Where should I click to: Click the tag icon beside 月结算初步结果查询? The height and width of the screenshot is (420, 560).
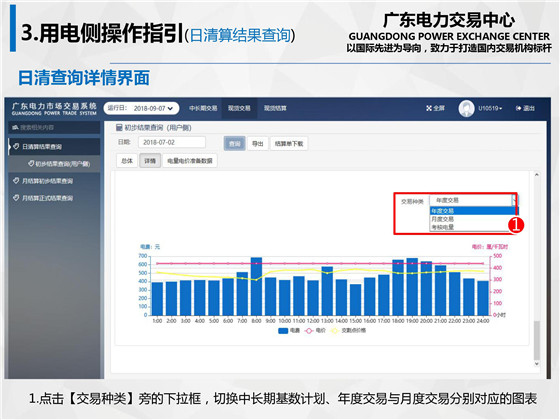coord(16,181)
